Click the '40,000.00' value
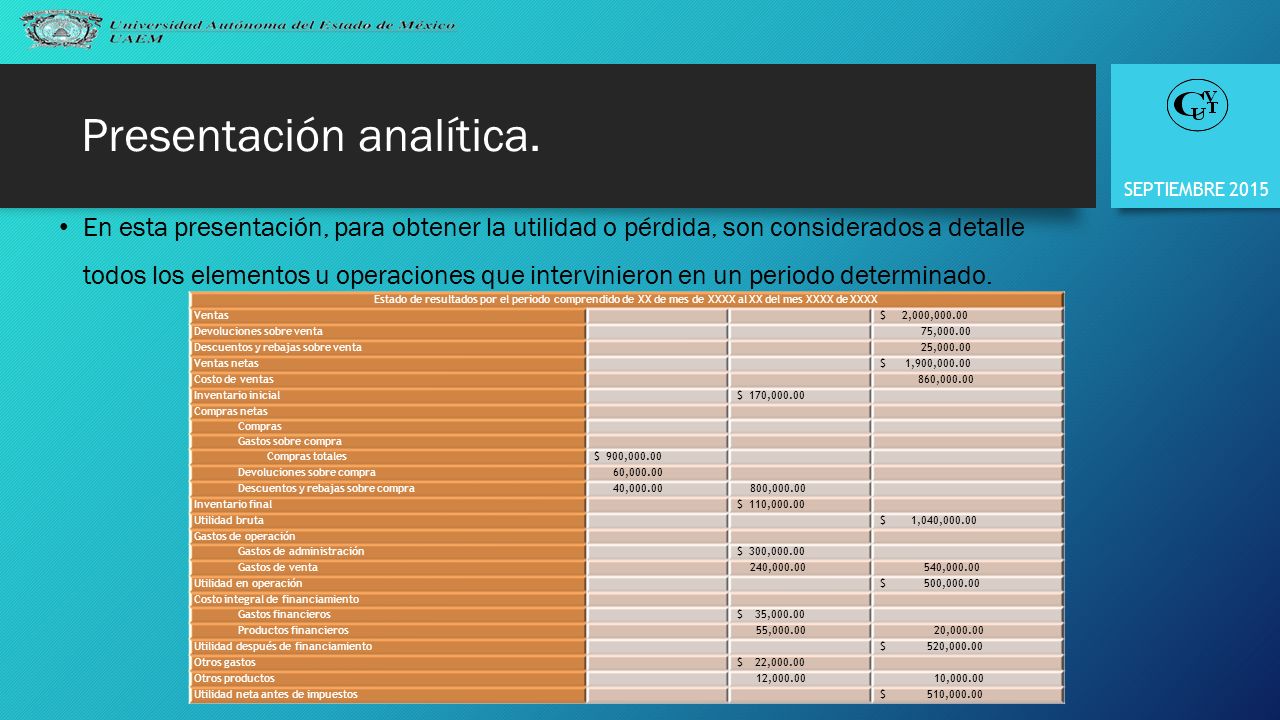 click(637, 488)
